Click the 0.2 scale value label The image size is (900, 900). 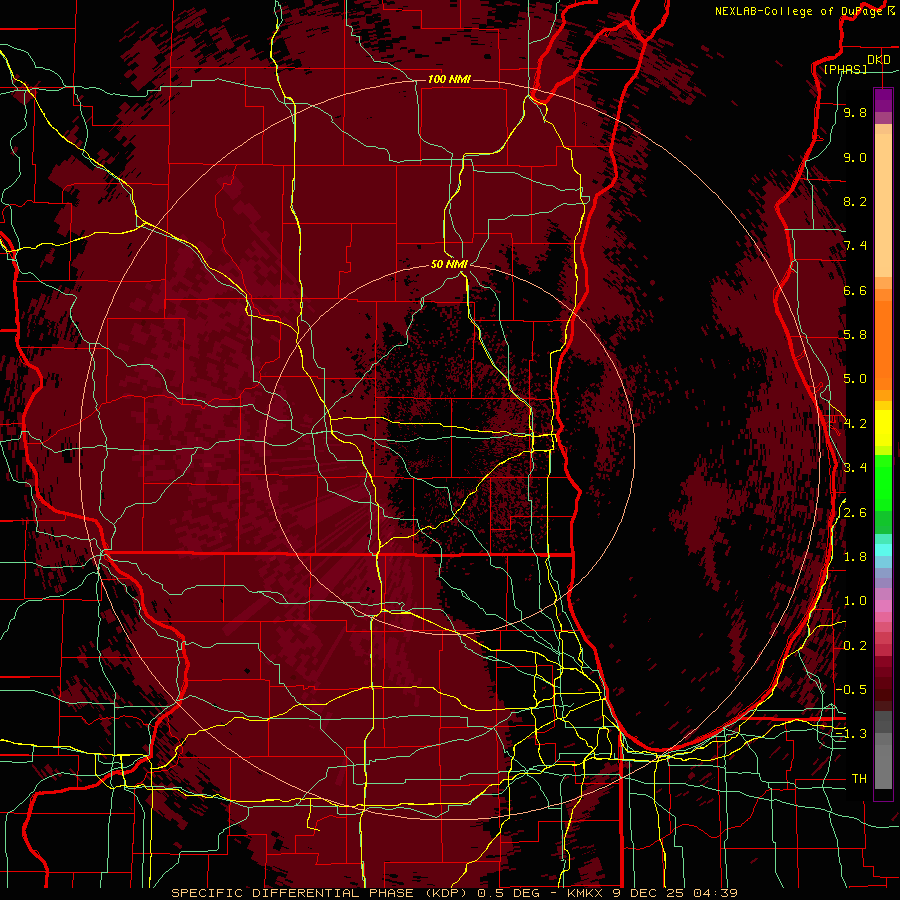855,646
